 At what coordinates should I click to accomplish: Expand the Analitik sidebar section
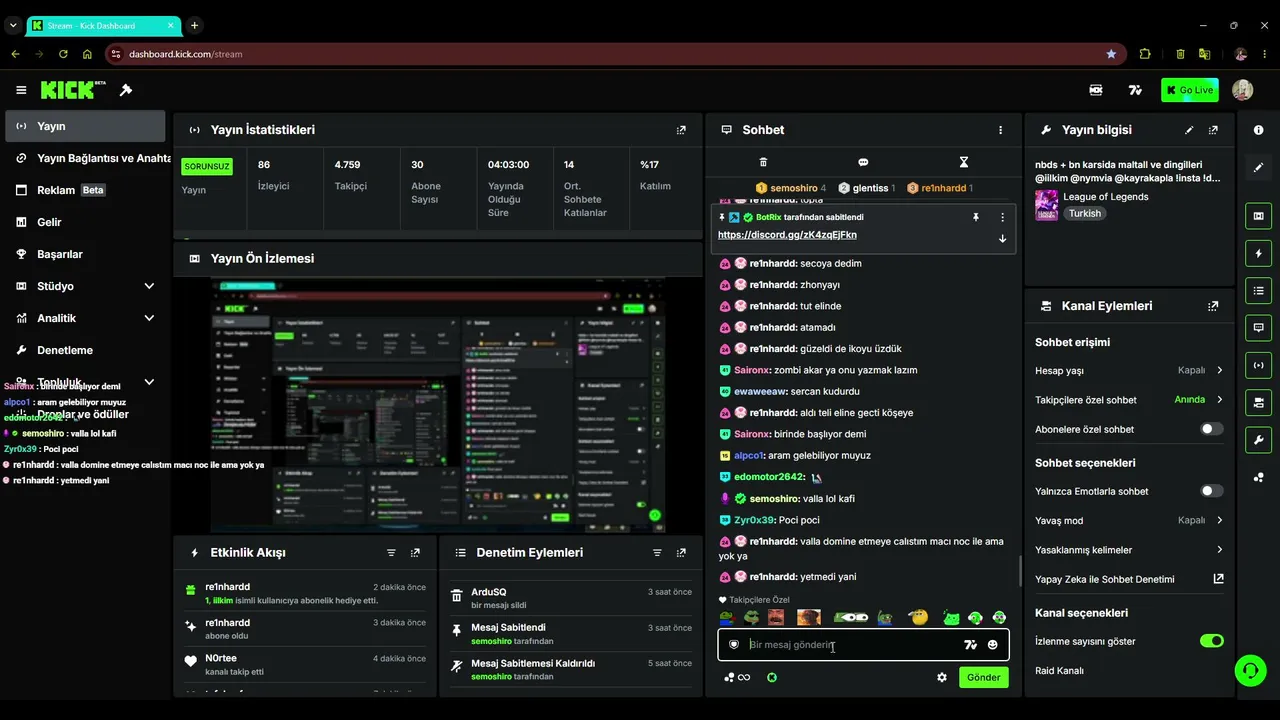(x=149, y=318)
